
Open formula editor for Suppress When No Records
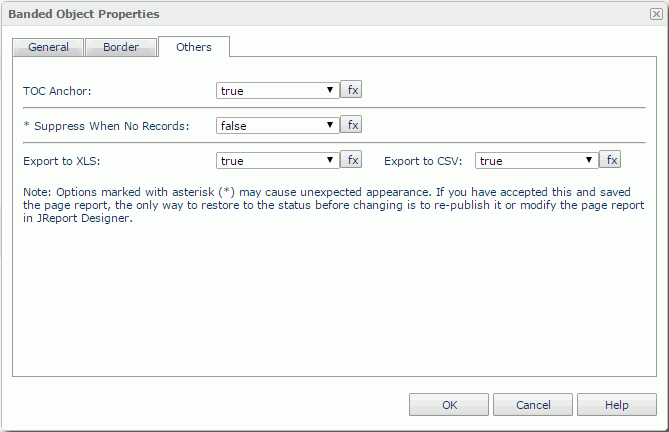coord(351,125)
